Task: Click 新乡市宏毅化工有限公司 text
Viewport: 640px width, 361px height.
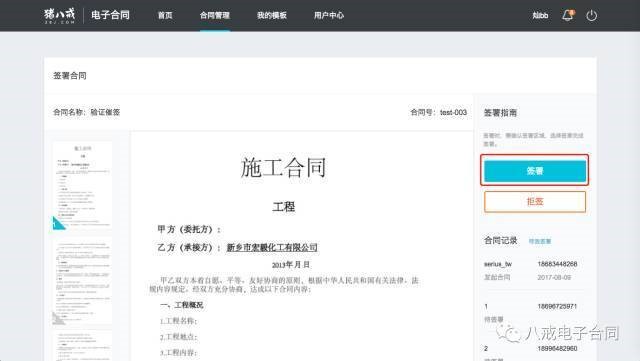Action: click(272, 247)
